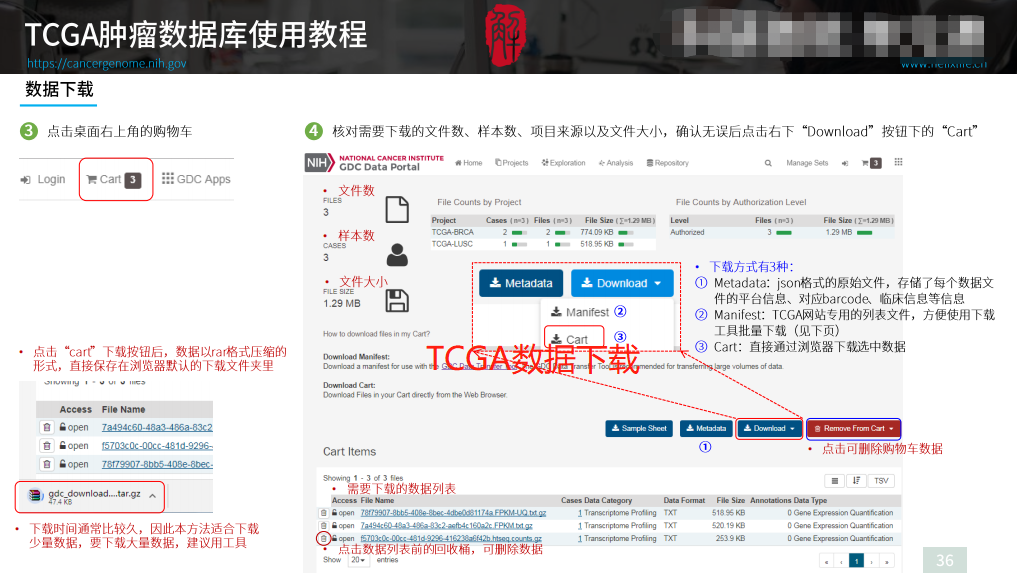Image resolution: width=1017 pixels, height=573 pixels.
Task: Click the next page › button
Action: (x=872, y=561)
